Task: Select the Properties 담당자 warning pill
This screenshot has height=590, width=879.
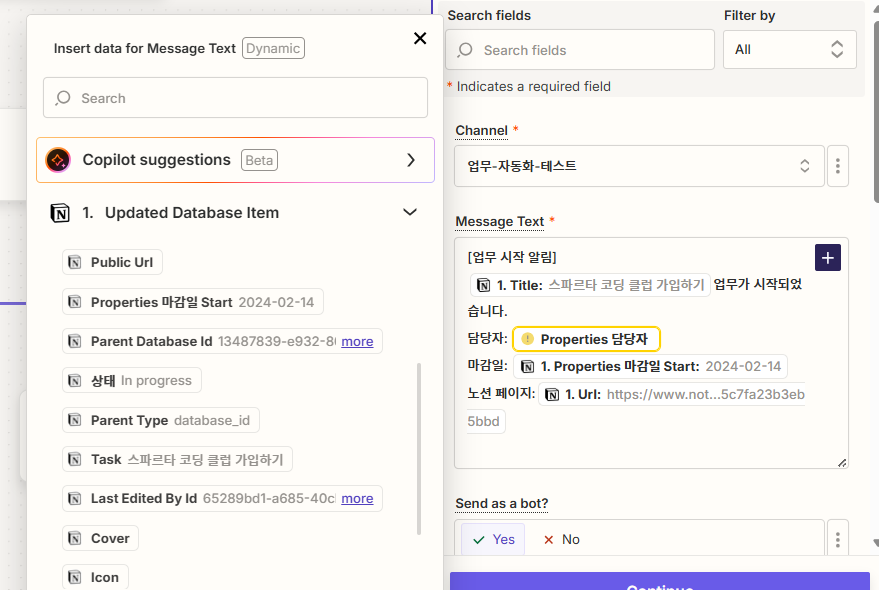Action: coord(586,339)
